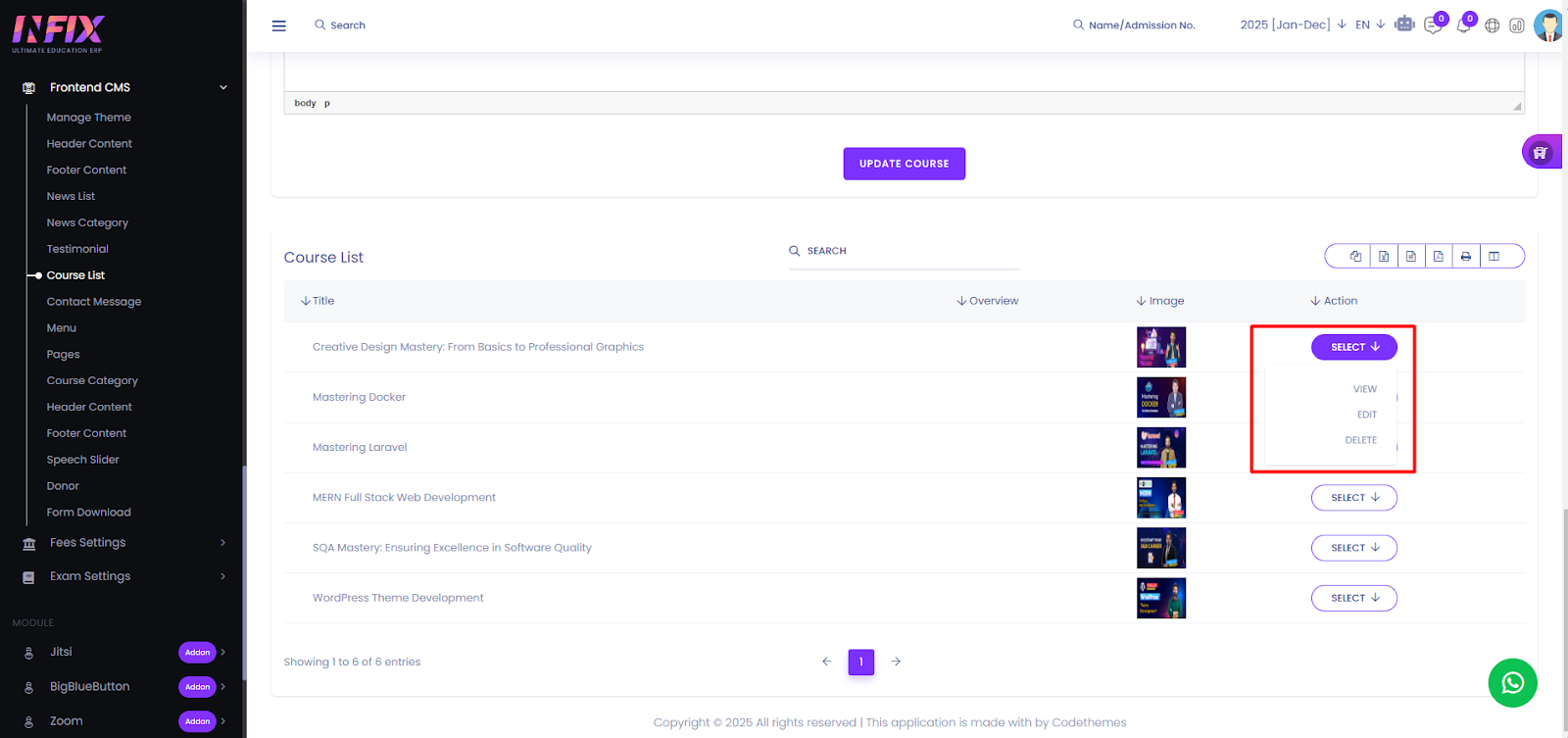Click the purple floating cart icon

(x=1541, y=152)
